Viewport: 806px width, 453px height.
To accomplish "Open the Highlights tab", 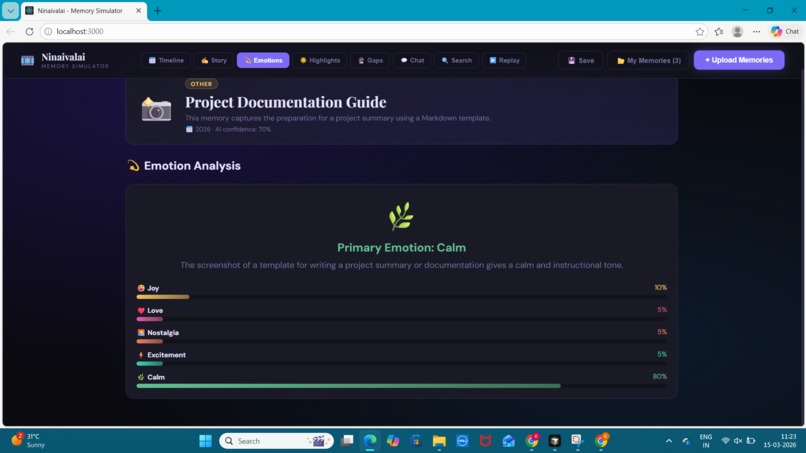I will (320, 60).
